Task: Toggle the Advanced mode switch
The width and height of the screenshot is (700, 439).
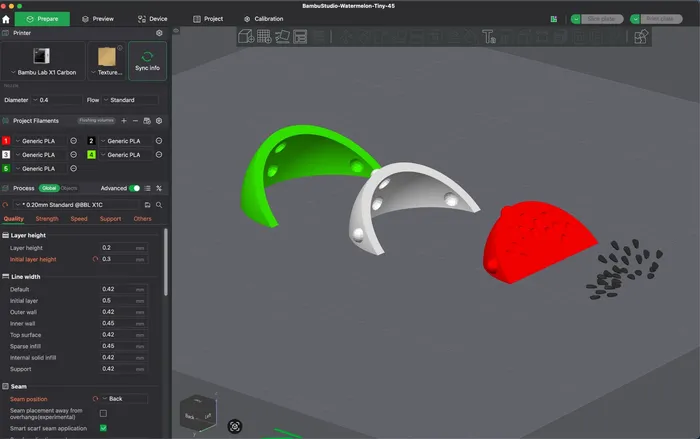Action: (x=135, y=188)
